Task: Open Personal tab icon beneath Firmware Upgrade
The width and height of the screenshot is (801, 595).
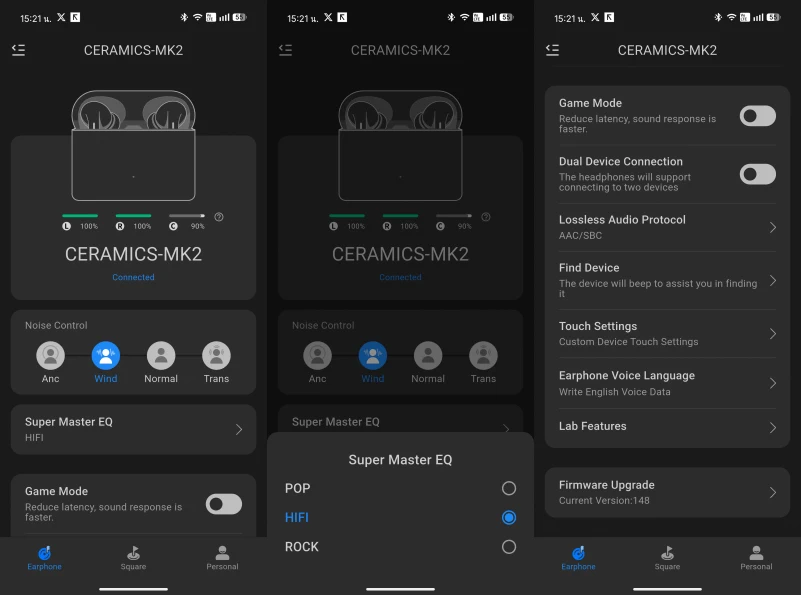Action: tap(756, 554)
